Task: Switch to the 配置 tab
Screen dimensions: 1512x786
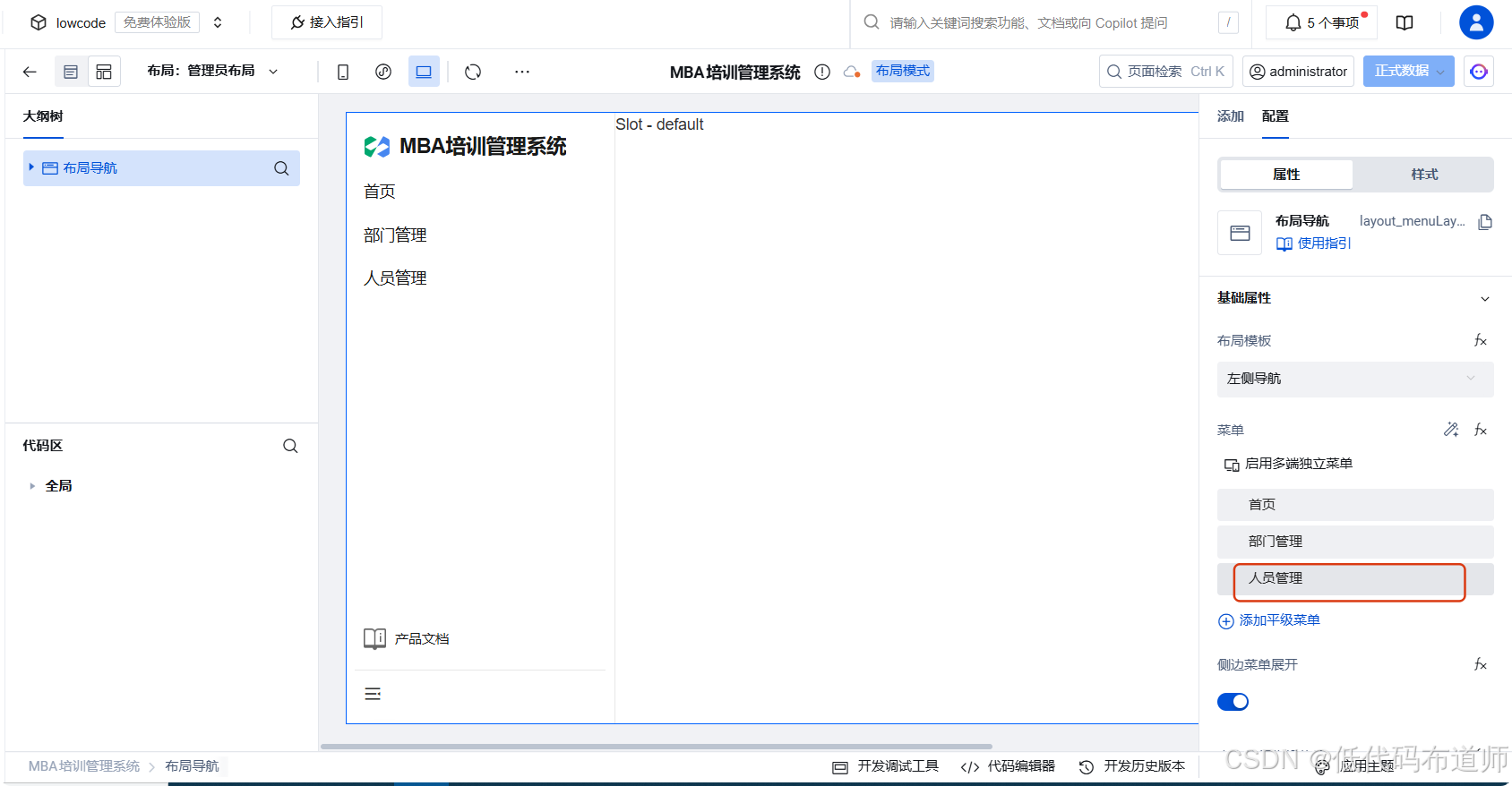Action: click(1276, 116)
